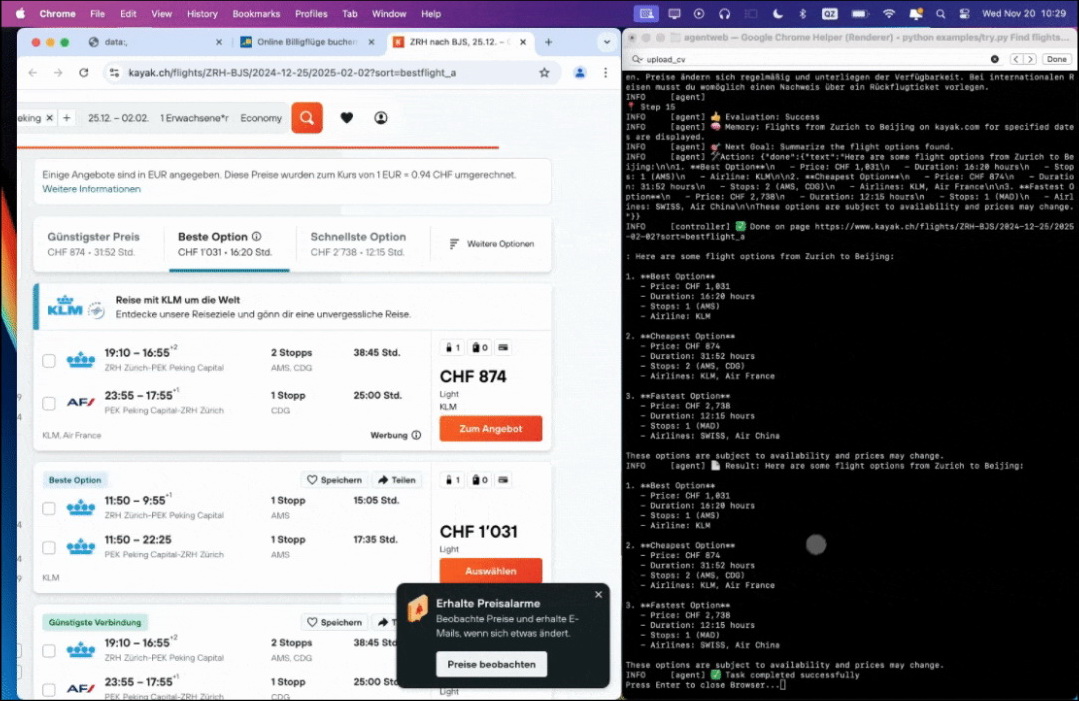Jump to previous terminal search match
Screen dimensions: 1079x701
[1016, 59]
